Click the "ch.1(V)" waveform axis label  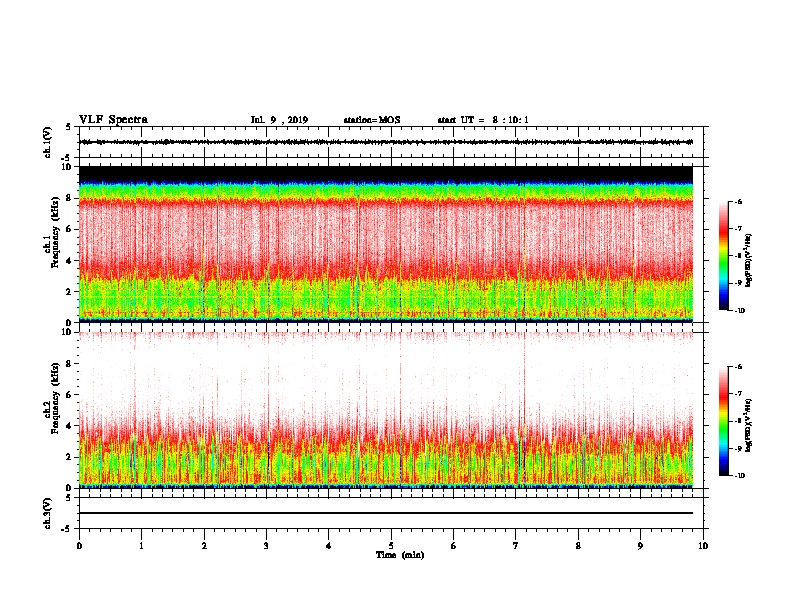[48, 142]
